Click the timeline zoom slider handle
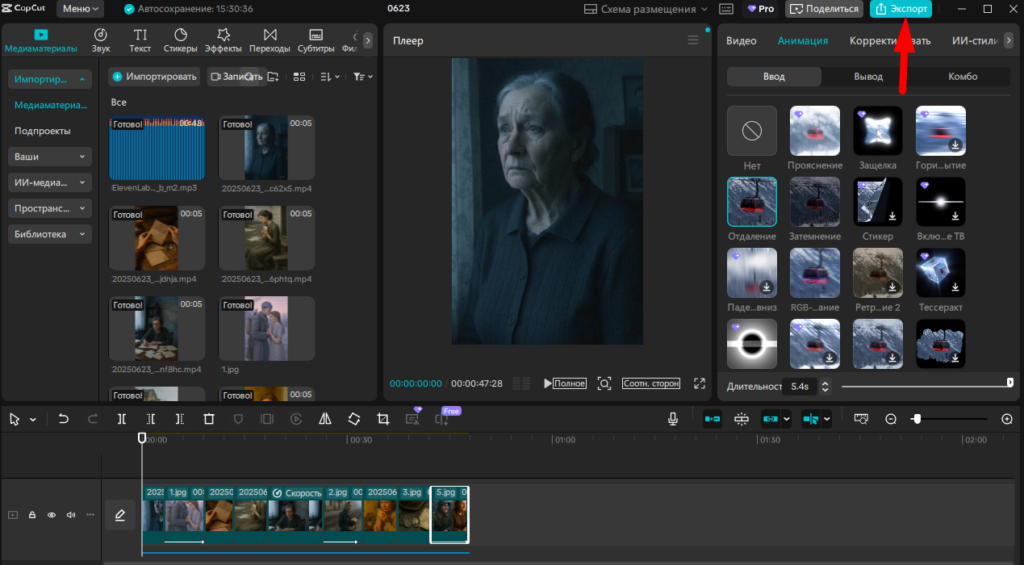 917,419
